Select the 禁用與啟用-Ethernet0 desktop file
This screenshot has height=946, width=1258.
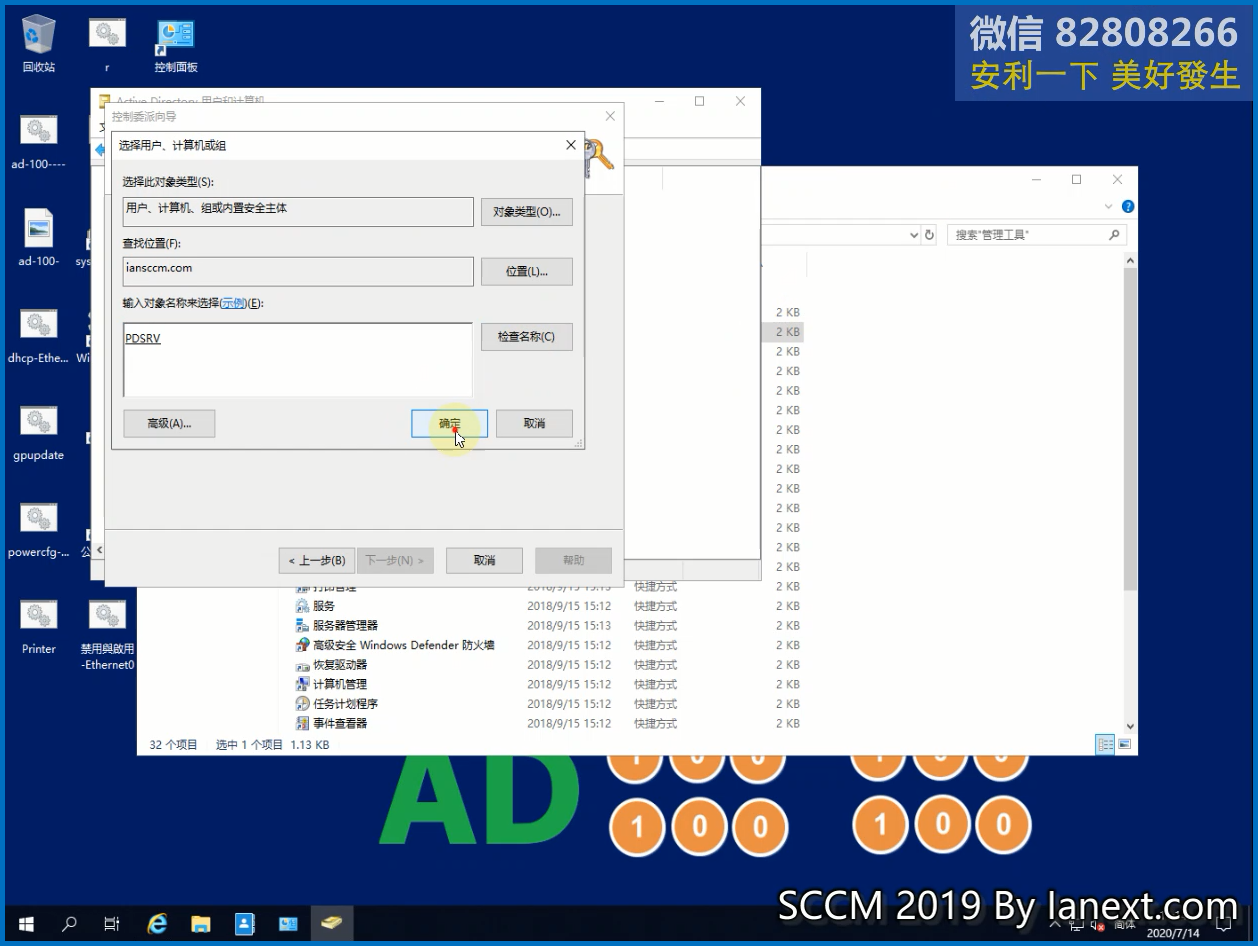107,634
